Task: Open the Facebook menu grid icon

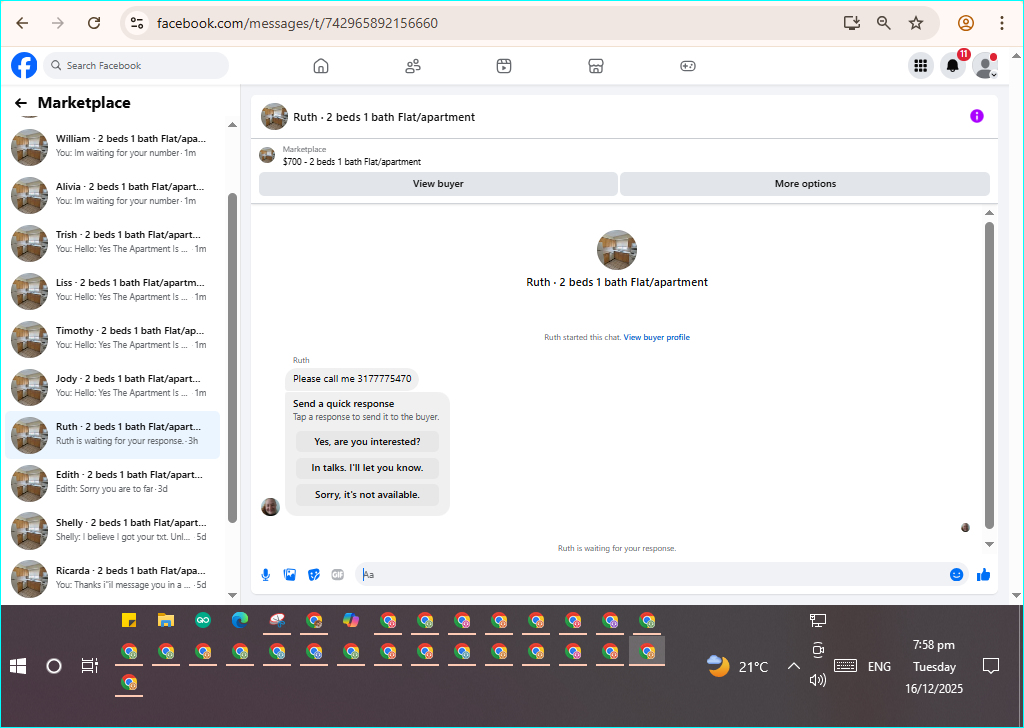Action: coord(921,65)
